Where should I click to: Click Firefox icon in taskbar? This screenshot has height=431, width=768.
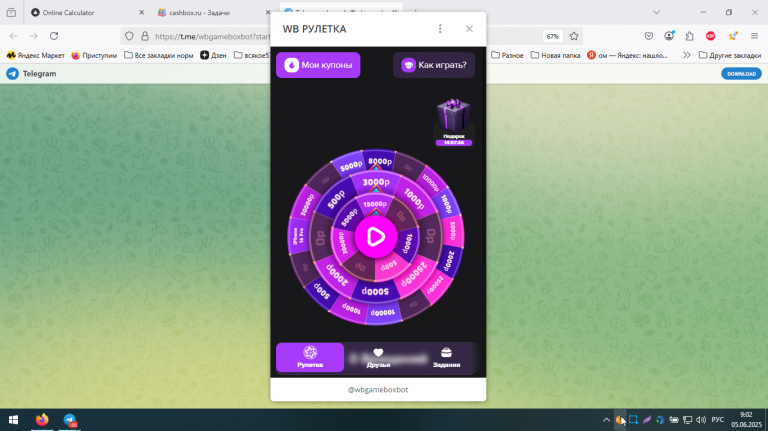[42, 420]
